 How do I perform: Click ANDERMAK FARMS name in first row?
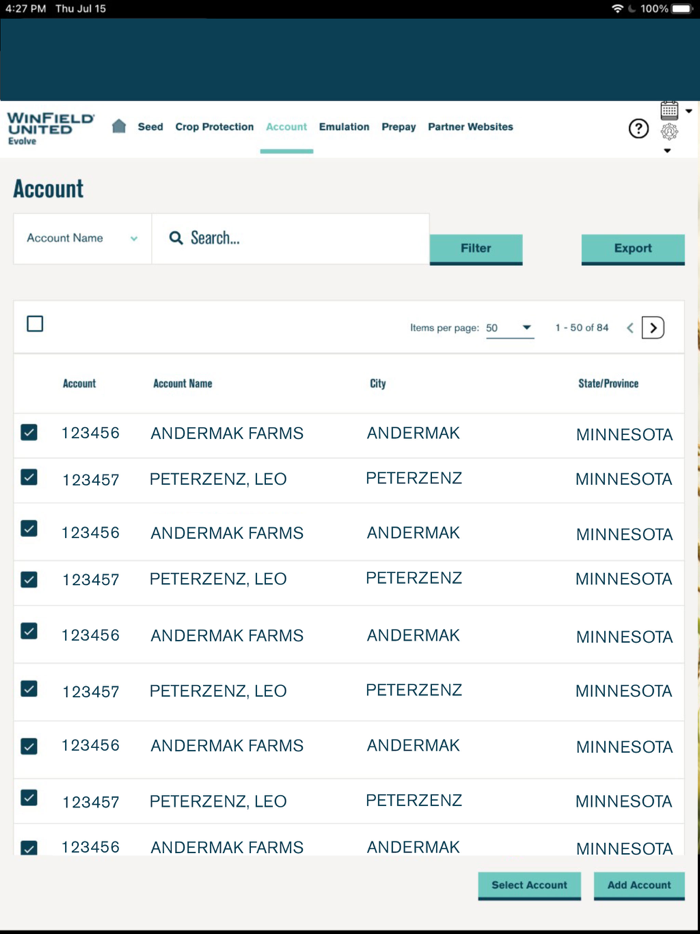click(227, 434)
